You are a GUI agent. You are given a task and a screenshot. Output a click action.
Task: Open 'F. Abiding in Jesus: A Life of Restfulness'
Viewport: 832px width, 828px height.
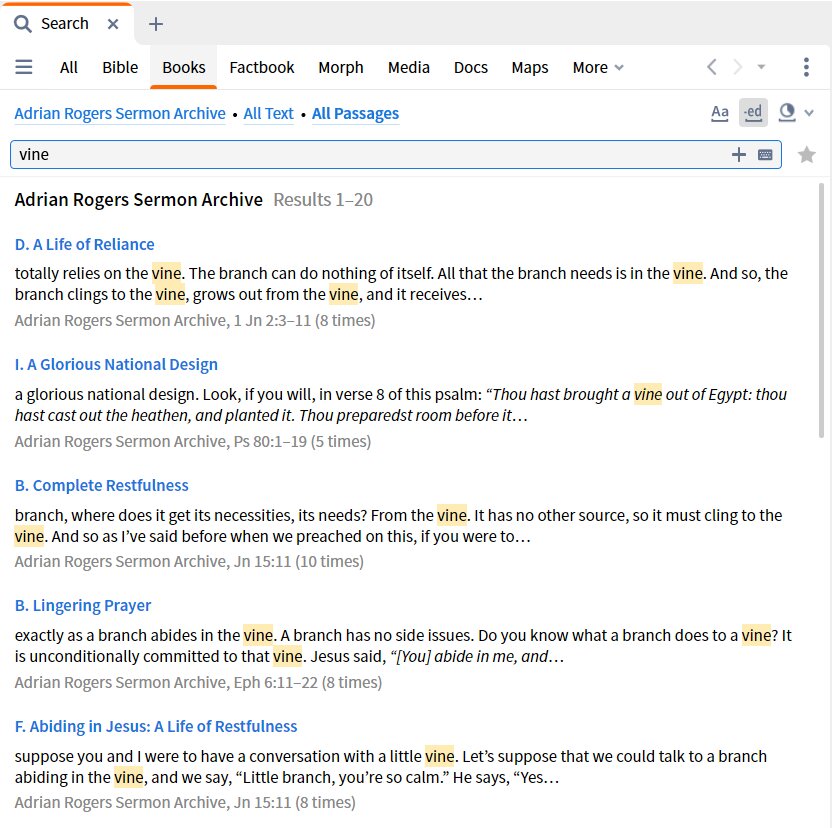(155, 726)
